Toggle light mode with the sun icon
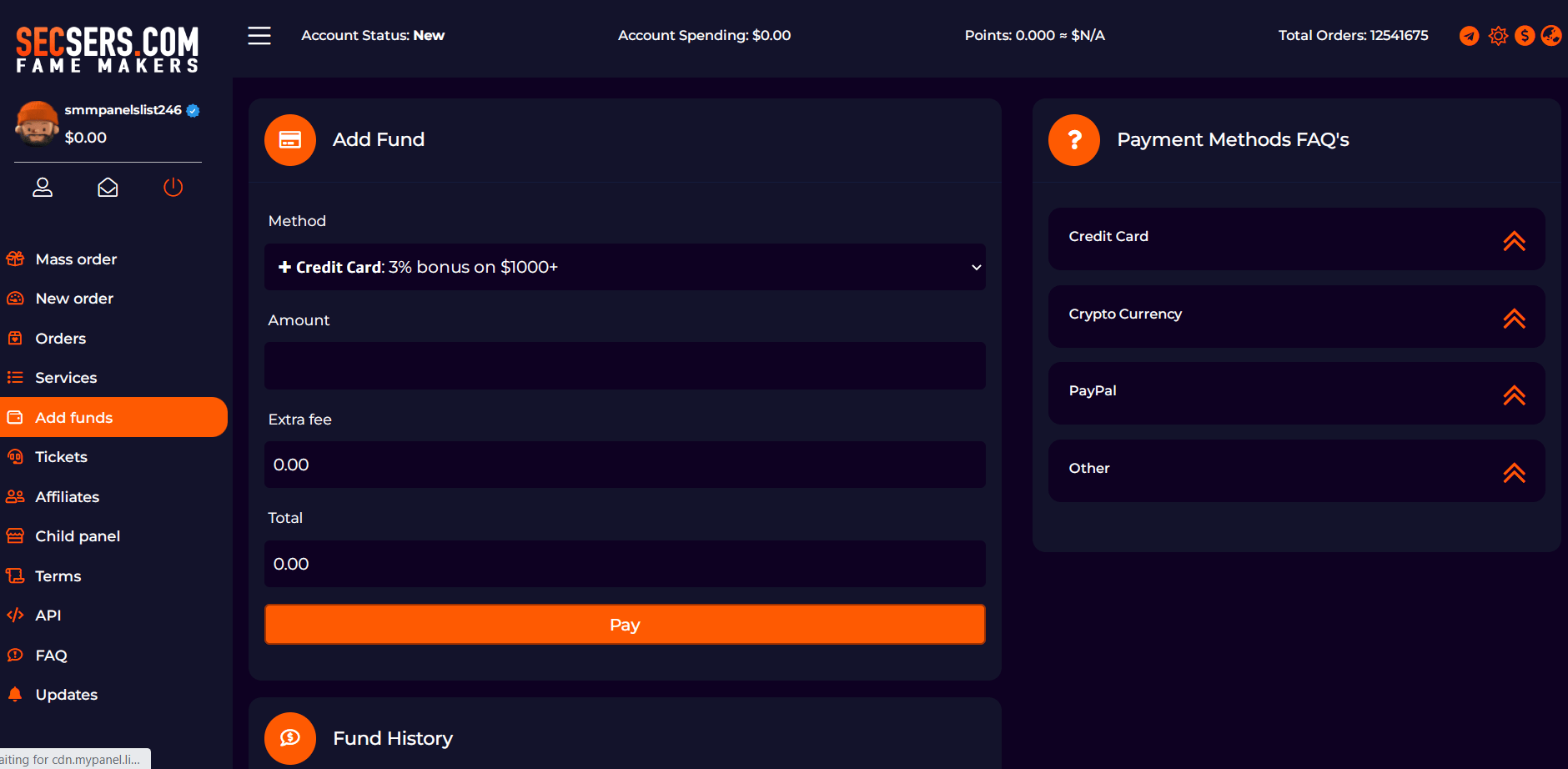Image resolution: width=1568 pixels, height=769 pixels. coord(1498,36)
